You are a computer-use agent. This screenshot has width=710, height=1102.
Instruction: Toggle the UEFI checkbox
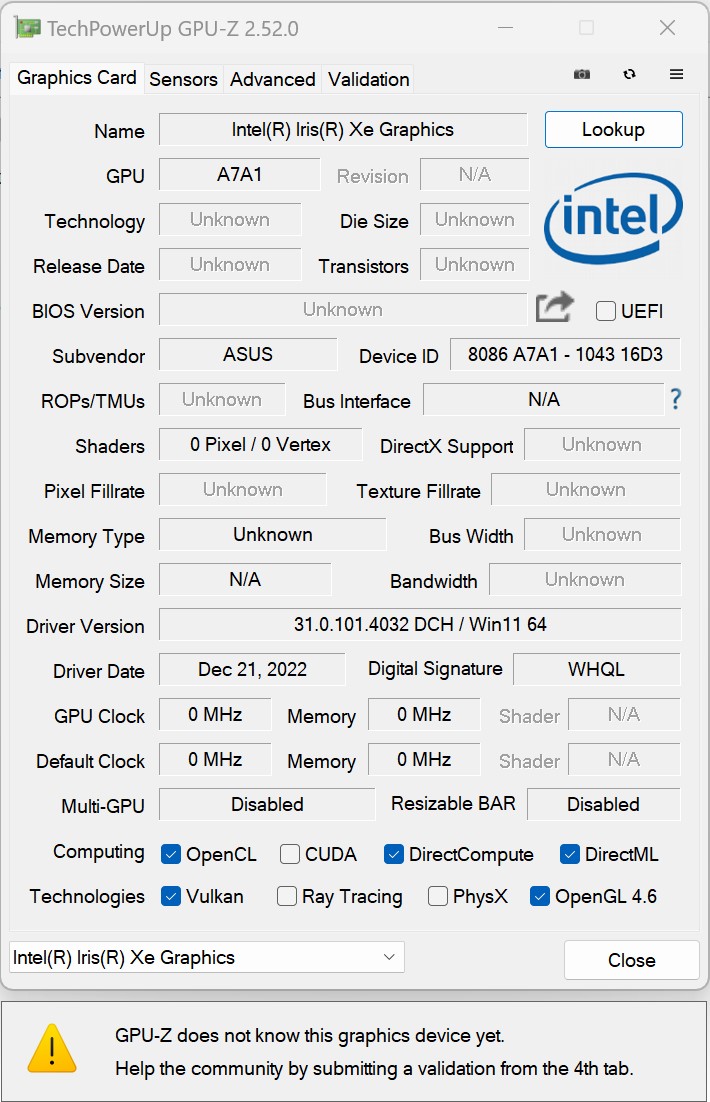tap(605, 311)
